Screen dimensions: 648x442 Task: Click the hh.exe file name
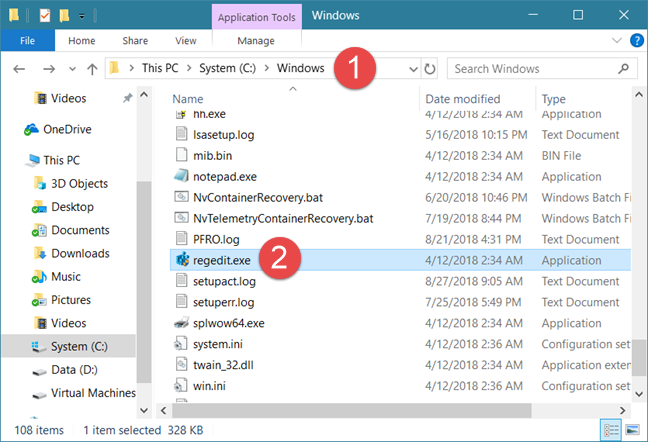tap(209, 114)
